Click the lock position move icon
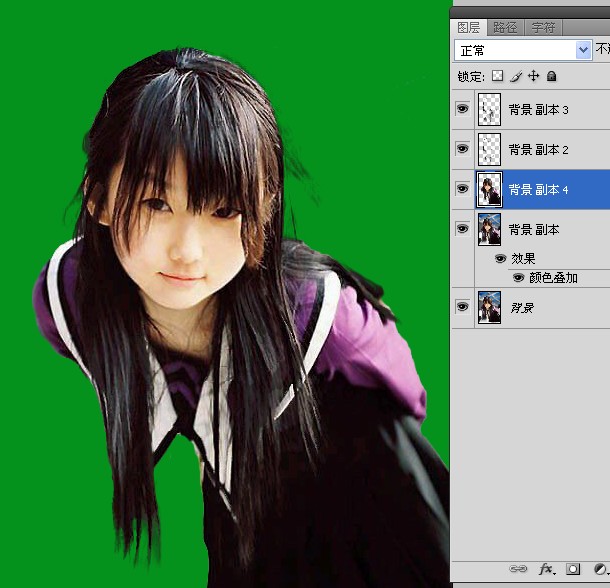610x588 pixels. pyautogui.click(x=533, y=76)
